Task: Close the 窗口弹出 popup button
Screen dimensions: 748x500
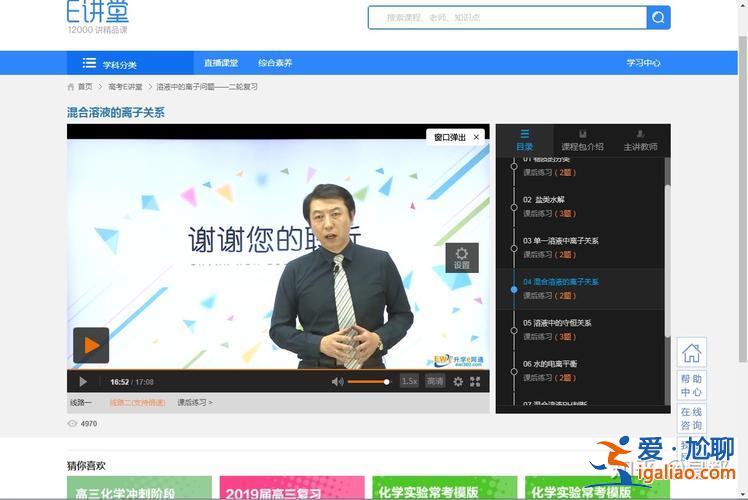Action: [x=476, y=137]
